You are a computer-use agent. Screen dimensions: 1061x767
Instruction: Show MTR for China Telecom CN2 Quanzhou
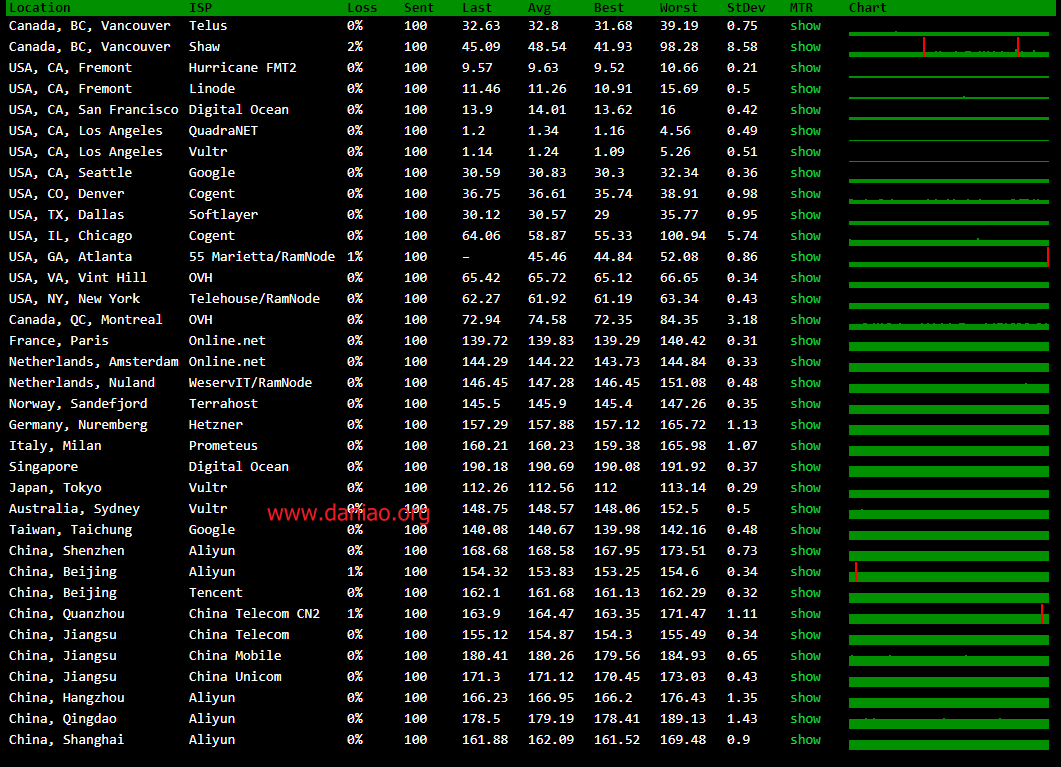(x=805, y=613)
